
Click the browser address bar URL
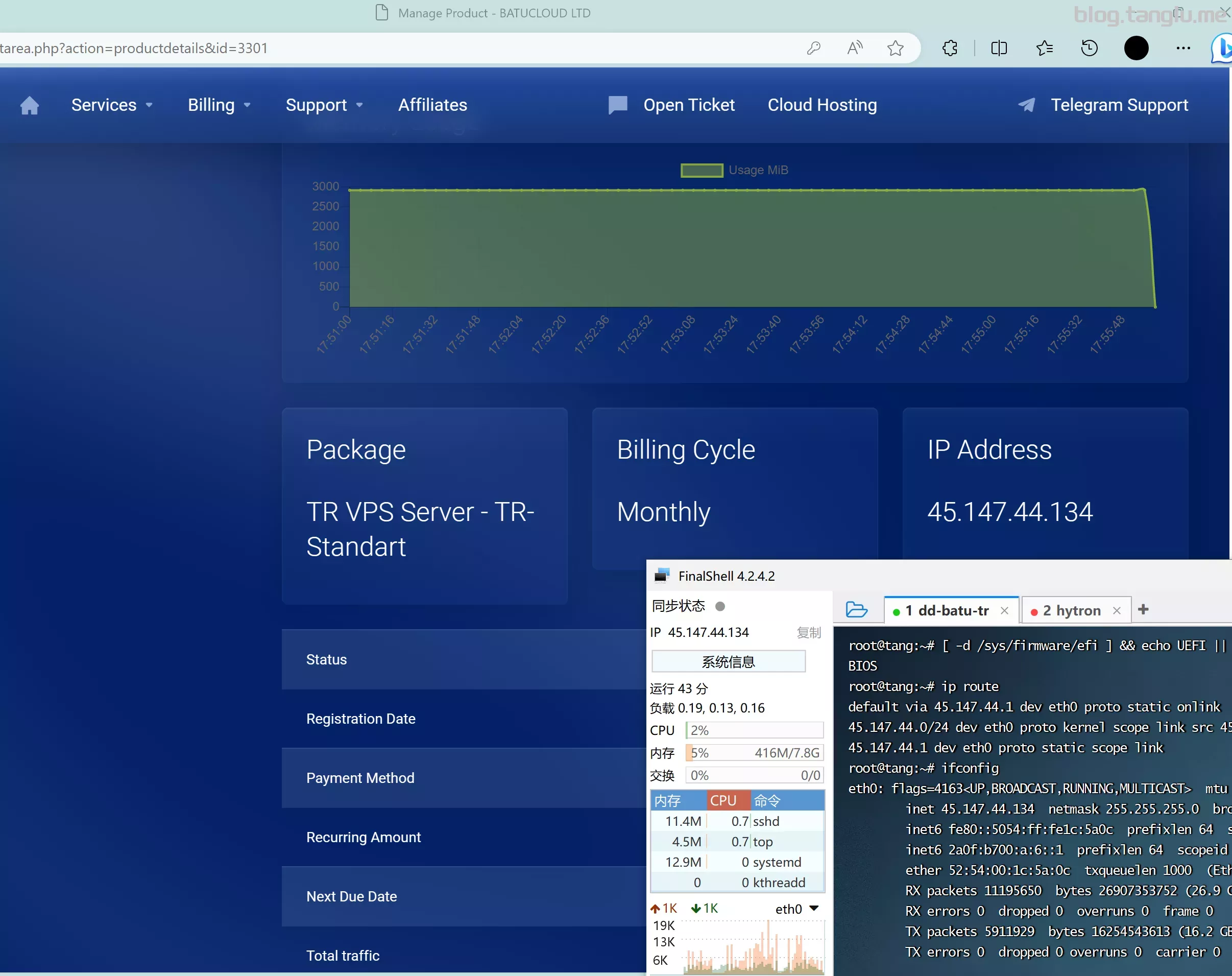tap(134, 48)
